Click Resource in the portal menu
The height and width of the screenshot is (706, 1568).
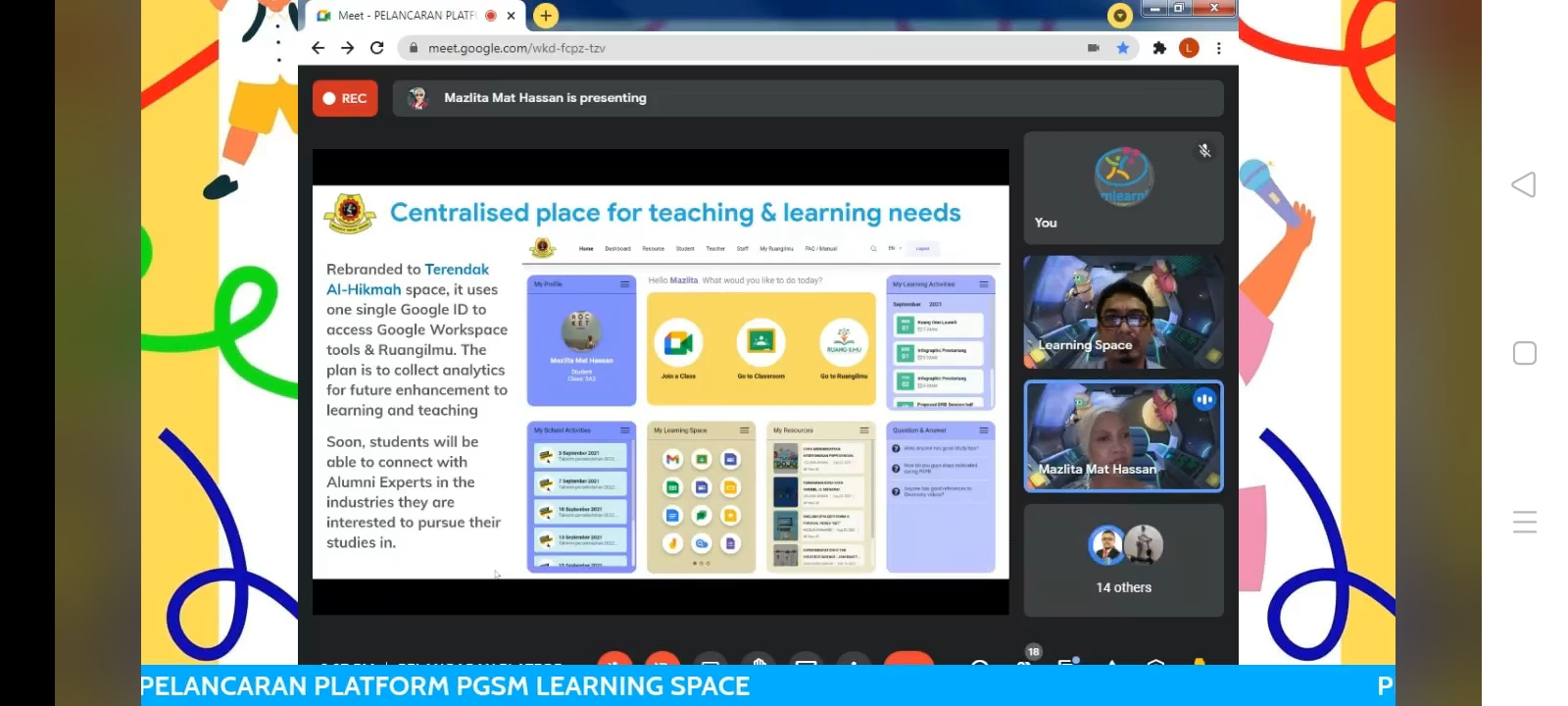pyautogui.click(x=654, y=249)
